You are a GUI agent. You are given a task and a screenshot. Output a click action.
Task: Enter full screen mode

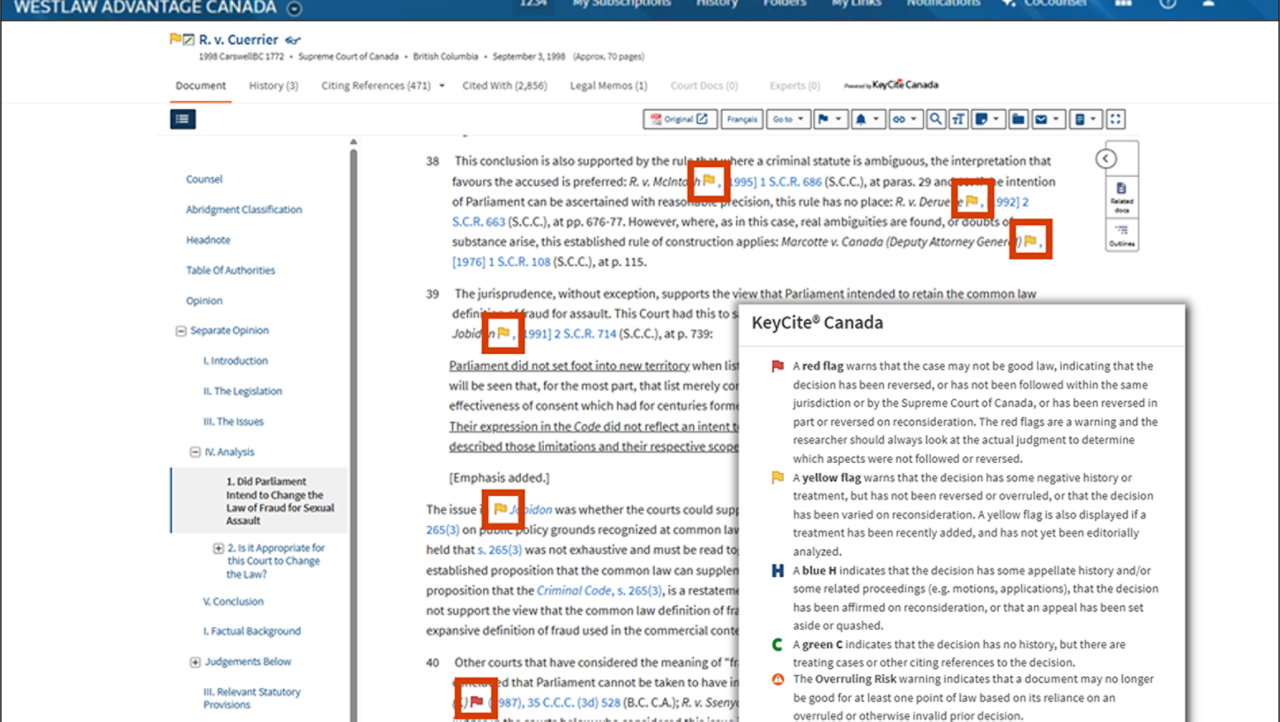(1116, 119)
